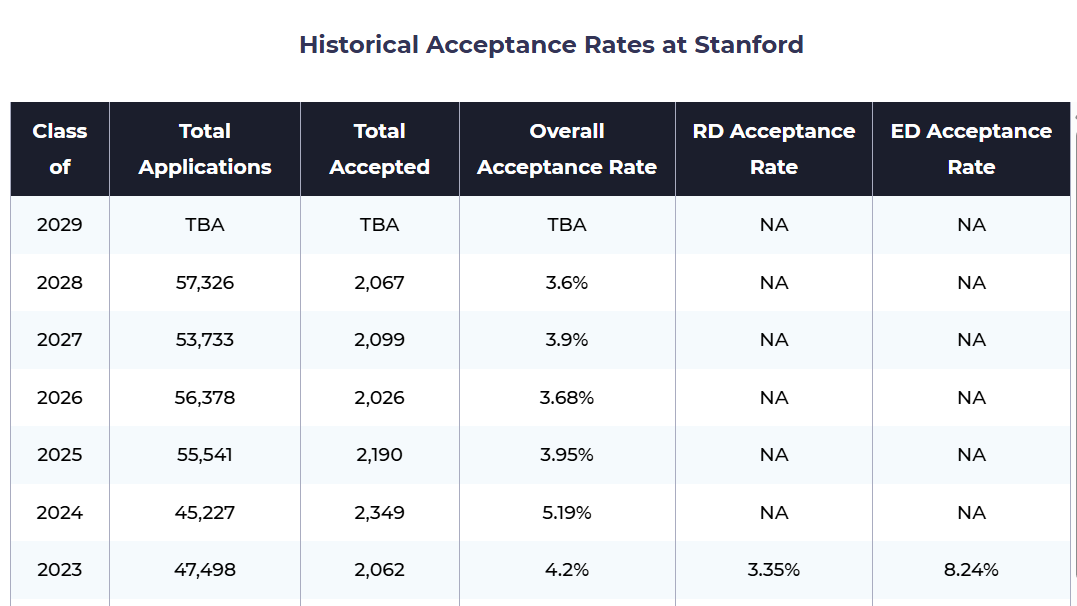Click the 57,326 total applications cell
The height and width of the screenshot is (606, 1077).
point(205,282)
